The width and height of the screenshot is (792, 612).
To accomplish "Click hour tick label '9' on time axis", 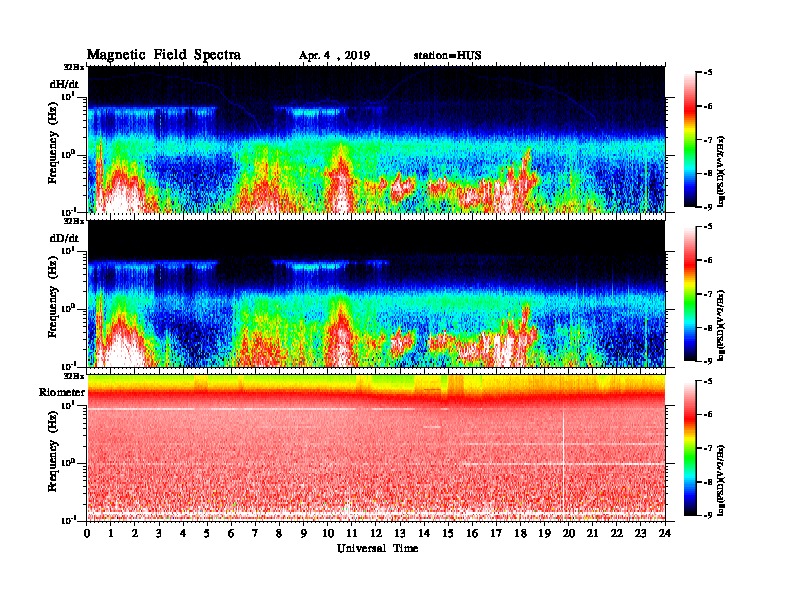I will click(304, 534).
